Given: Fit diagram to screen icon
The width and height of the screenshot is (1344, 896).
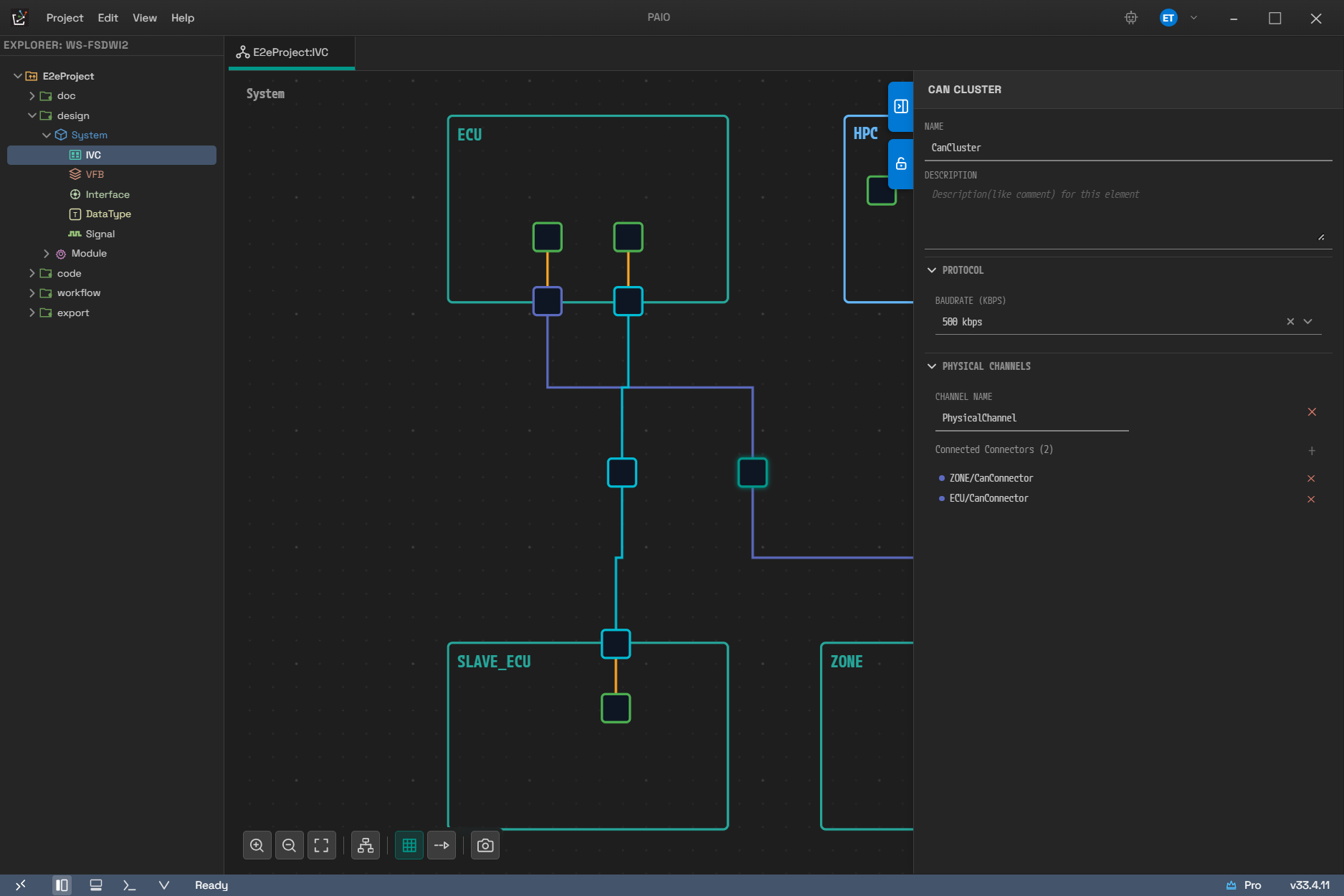Looking at the screenshot, I should 321,846.
